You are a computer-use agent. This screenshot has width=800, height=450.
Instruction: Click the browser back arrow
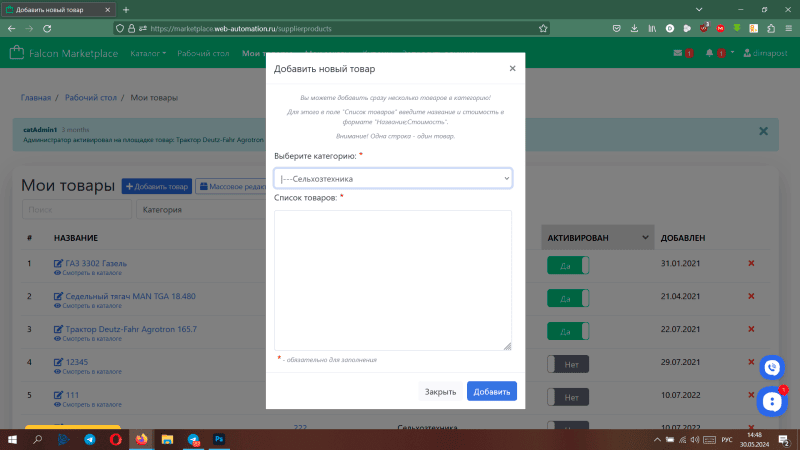pos(11,29)
